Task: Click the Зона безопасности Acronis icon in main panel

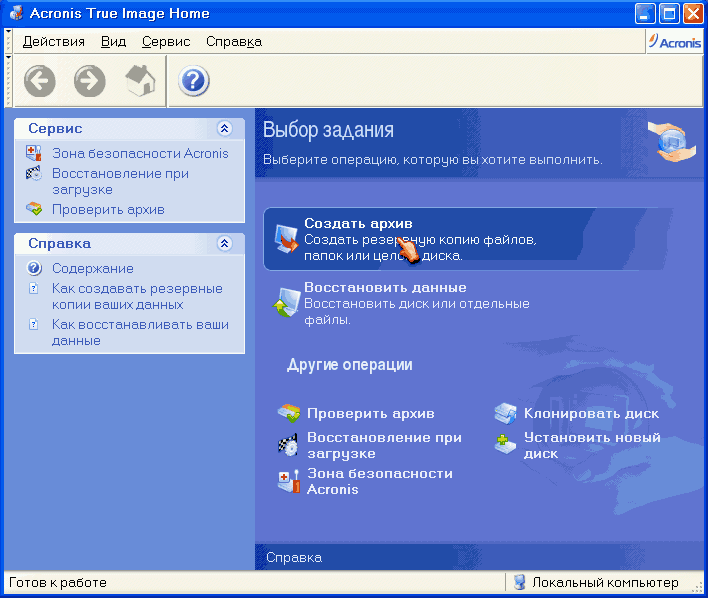Action: click(x=289, y=481)
